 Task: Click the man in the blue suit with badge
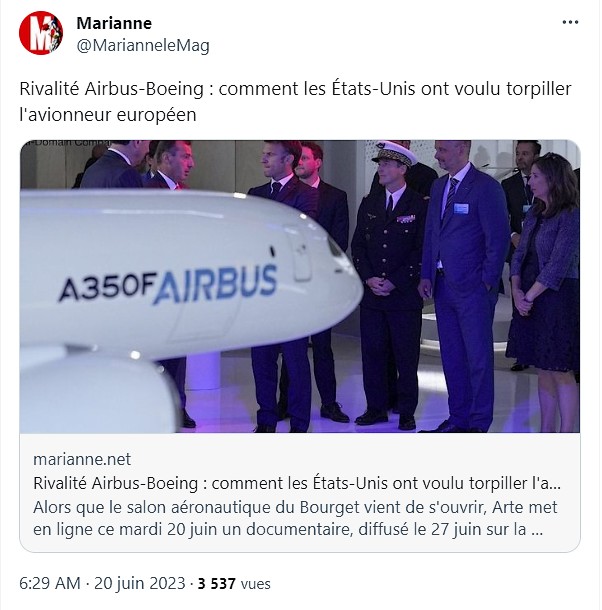point(462,286)
